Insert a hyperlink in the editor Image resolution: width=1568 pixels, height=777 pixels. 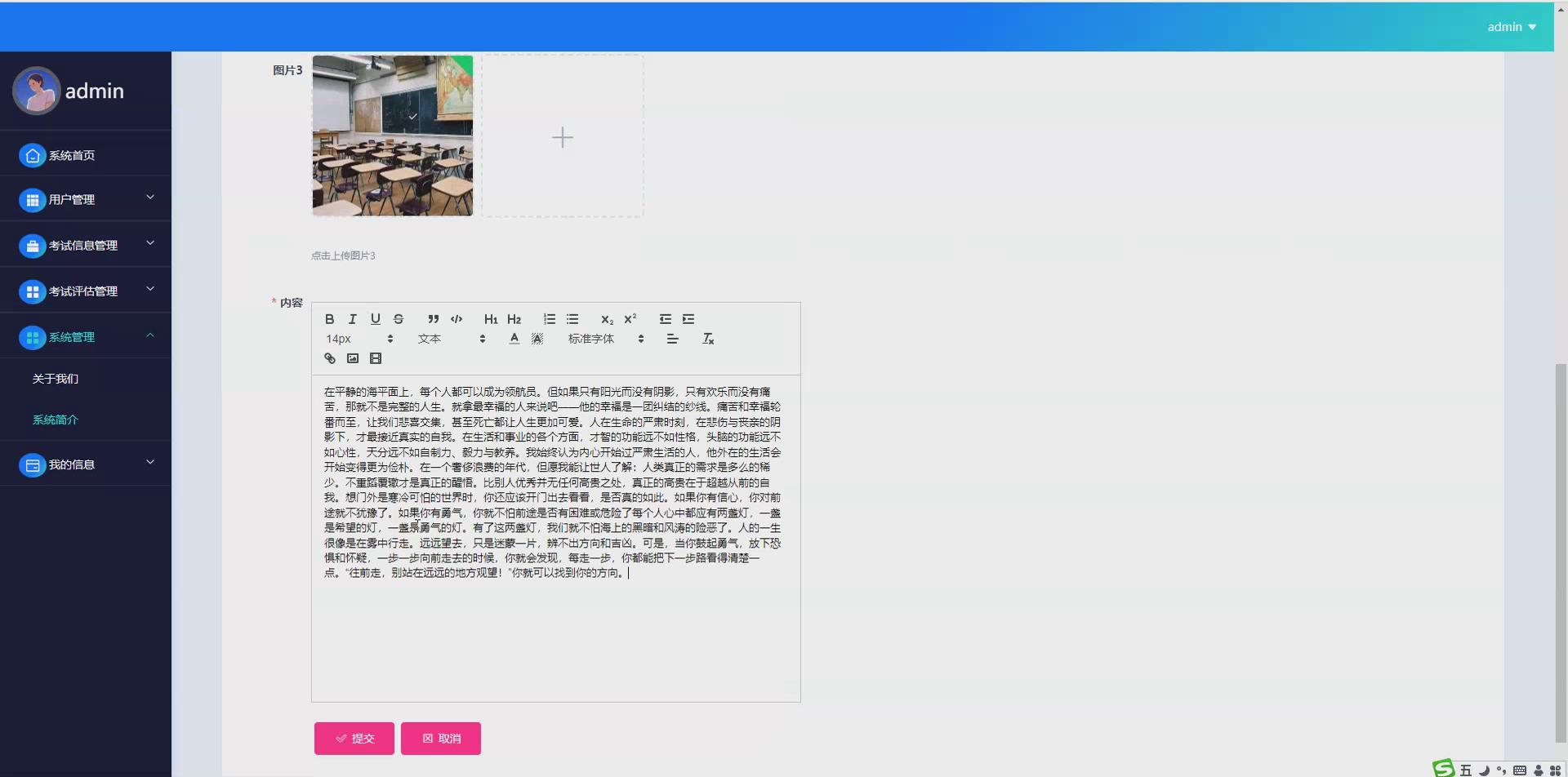coord(329,357)
